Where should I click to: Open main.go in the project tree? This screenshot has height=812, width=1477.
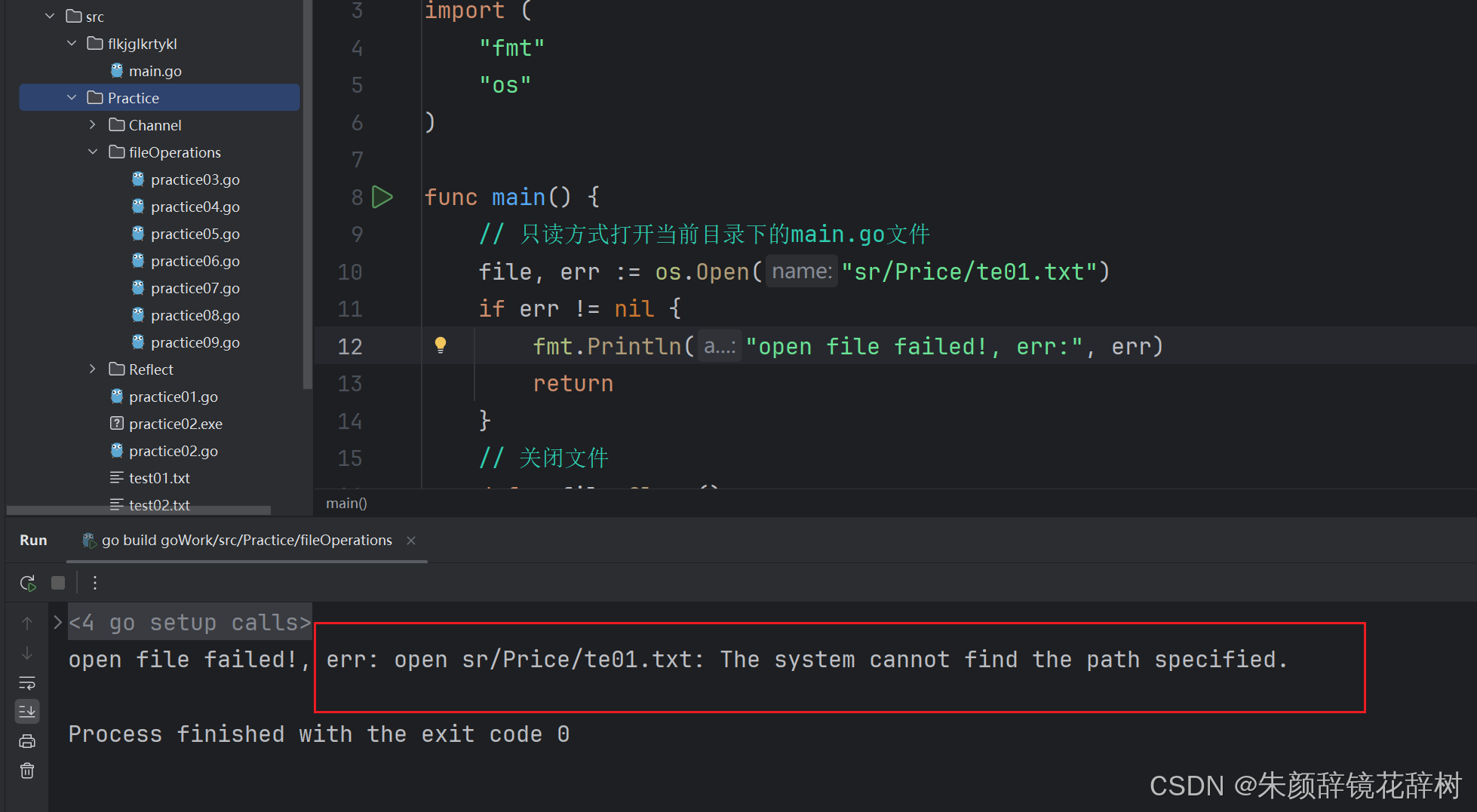(155, 71)
